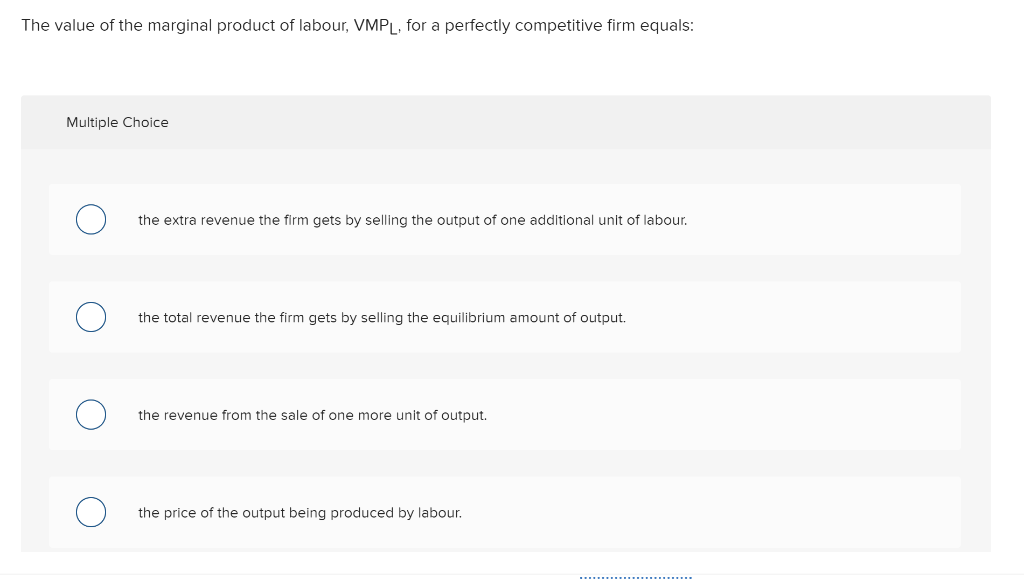Click the question text about VMPL

click(356, 25)
